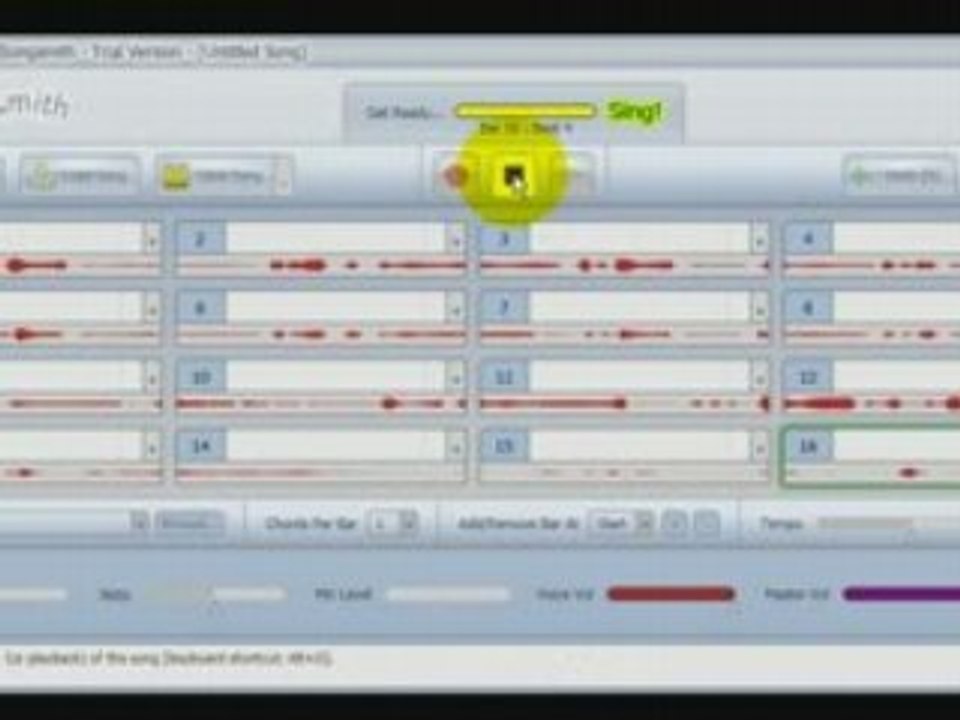Select bar number 8 label

[808, 307]
